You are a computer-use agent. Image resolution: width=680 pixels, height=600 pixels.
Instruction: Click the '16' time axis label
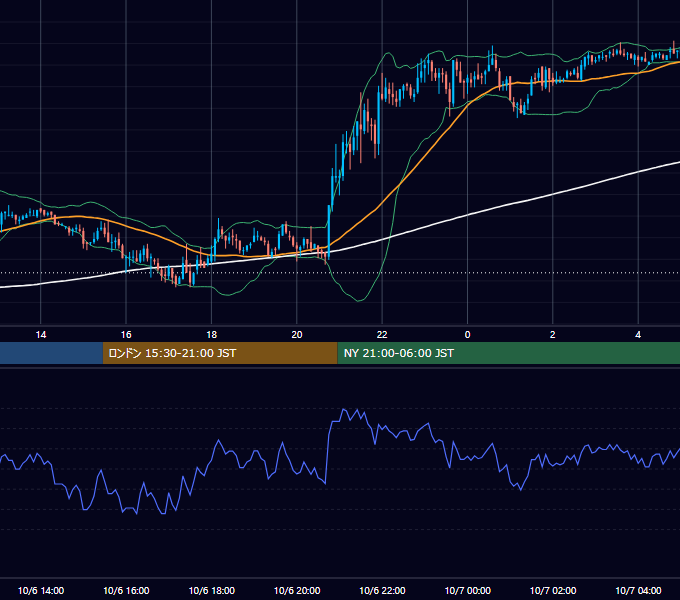tap(126, 335)
